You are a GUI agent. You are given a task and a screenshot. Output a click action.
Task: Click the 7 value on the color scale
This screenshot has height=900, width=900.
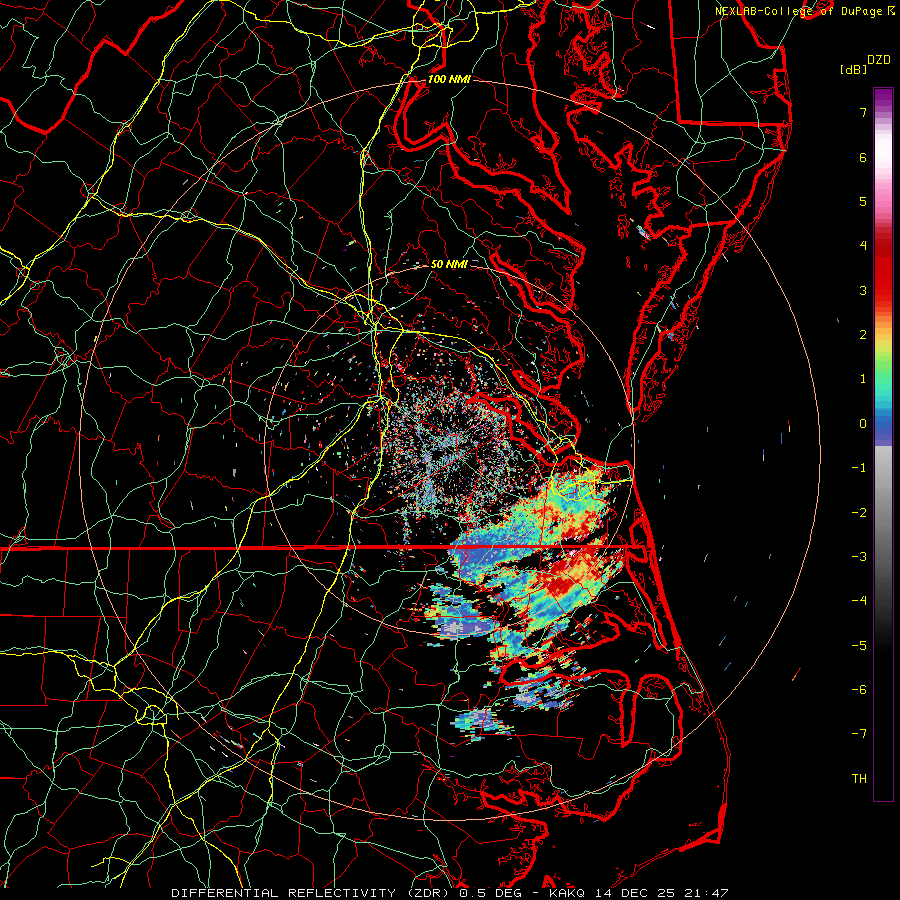click(863, 112)
